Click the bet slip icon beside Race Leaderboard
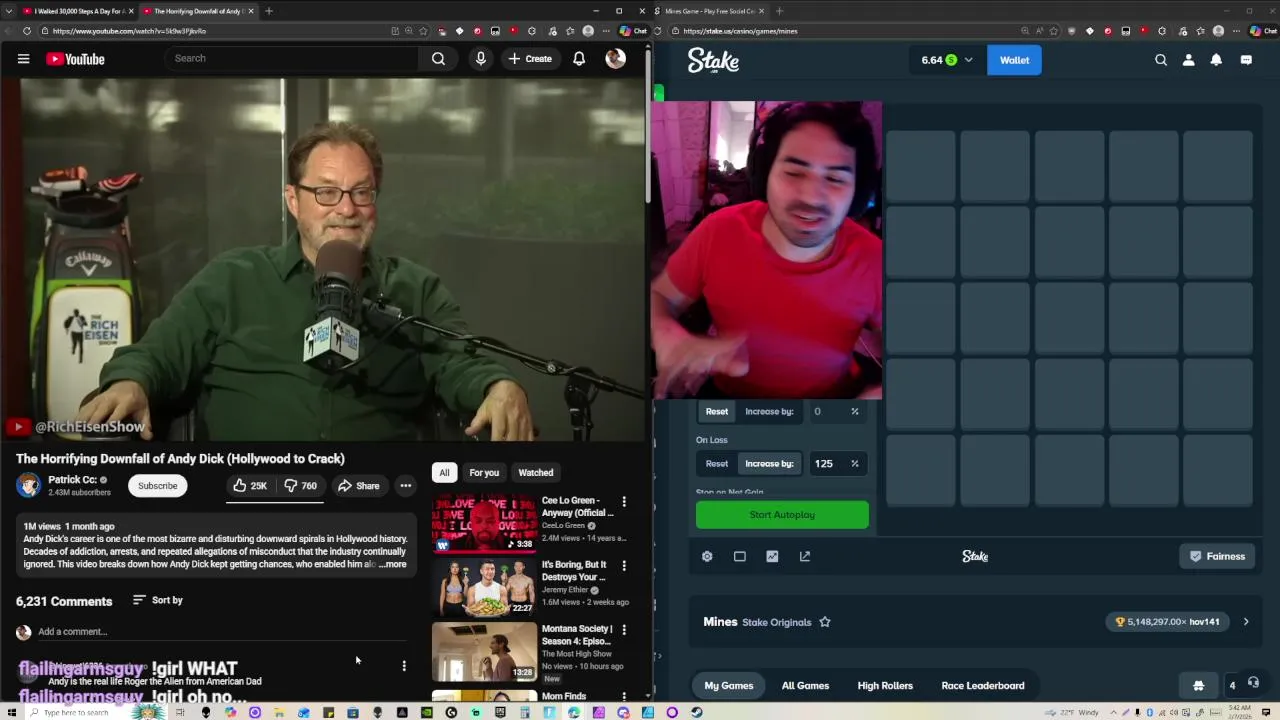Image resolution: width=1280 pixels, height=720 pixels. point(1198,685)
